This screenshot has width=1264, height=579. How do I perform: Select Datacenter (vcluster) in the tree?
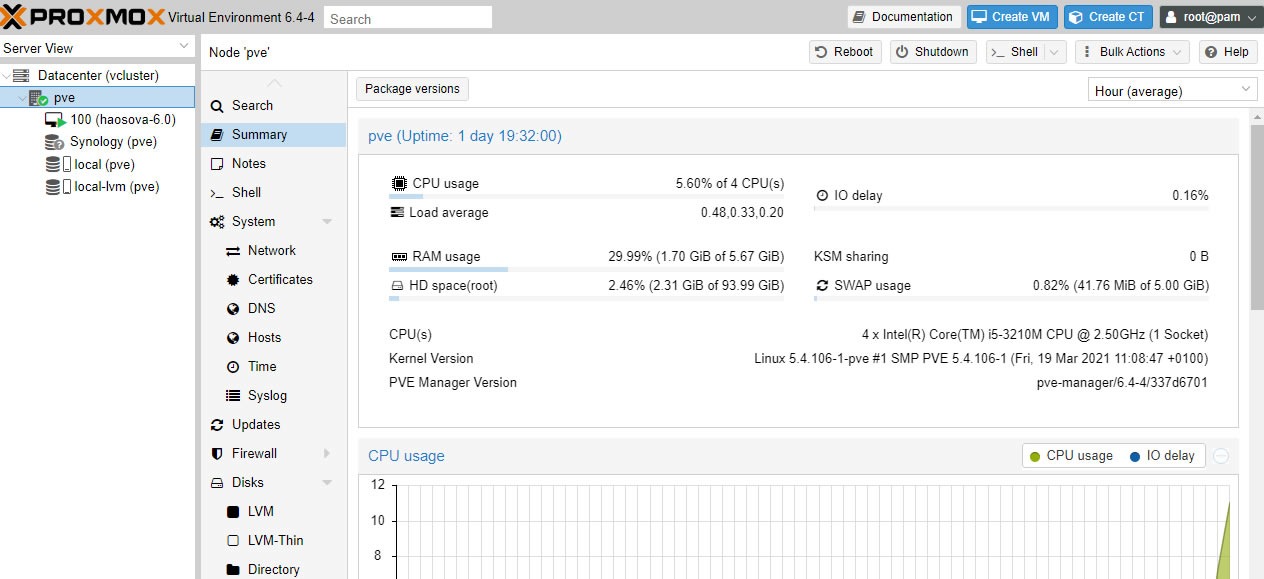[98, 75]
